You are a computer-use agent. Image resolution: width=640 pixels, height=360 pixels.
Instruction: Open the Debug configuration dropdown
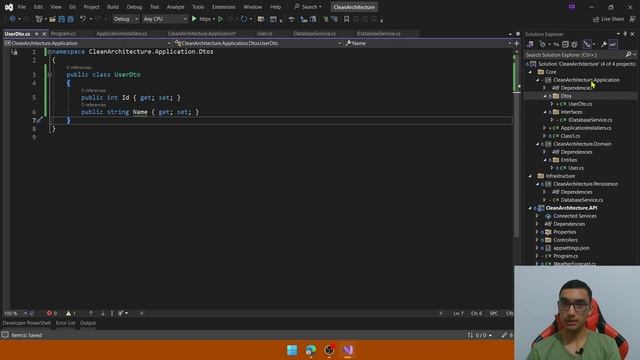coord(126,19)
